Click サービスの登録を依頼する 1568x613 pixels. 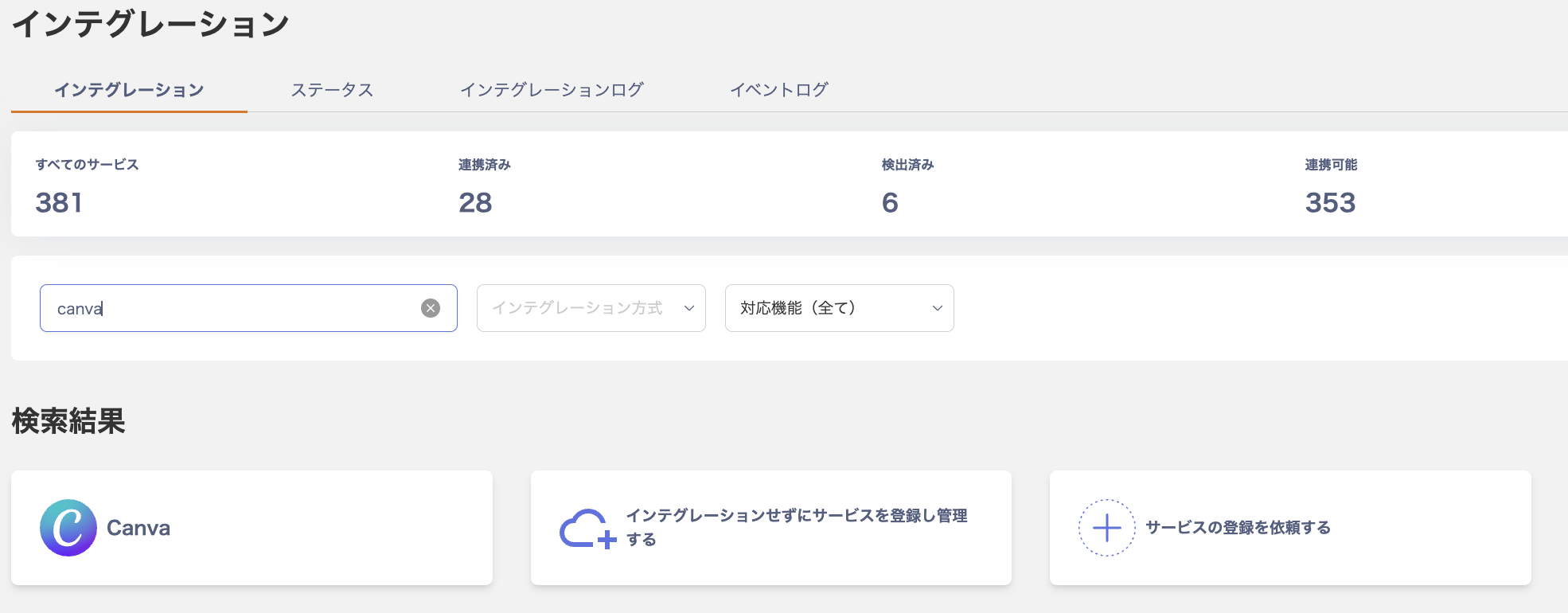click(1238, 528)
